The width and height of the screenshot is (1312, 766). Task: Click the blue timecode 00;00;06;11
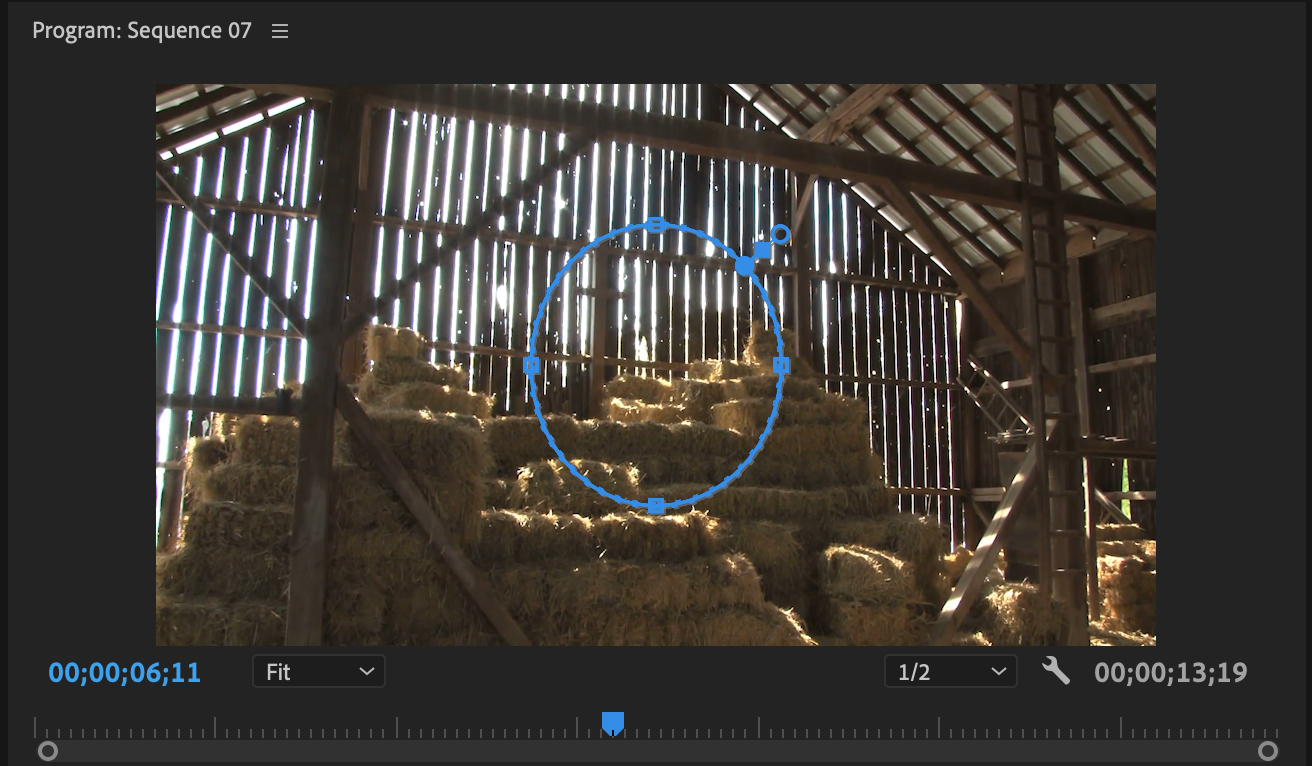coord(125,672)
